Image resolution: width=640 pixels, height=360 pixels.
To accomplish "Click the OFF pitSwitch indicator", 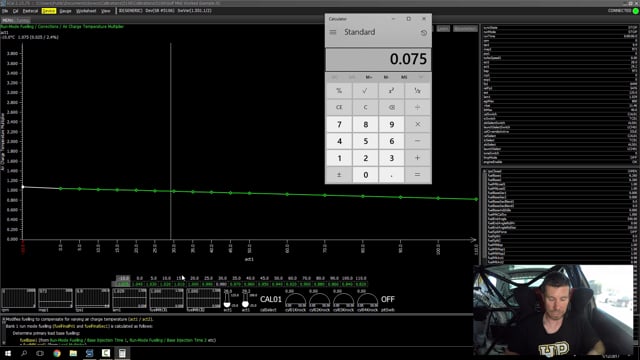I will (x=387, y=300).
